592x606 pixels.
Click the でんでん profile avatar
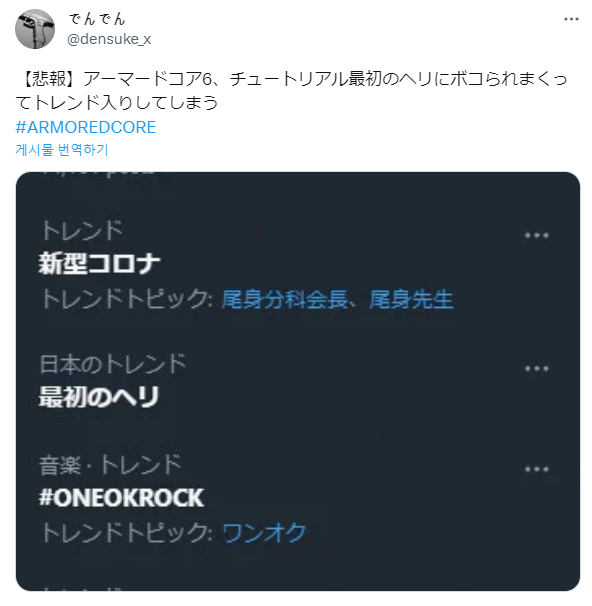[35, 29]
